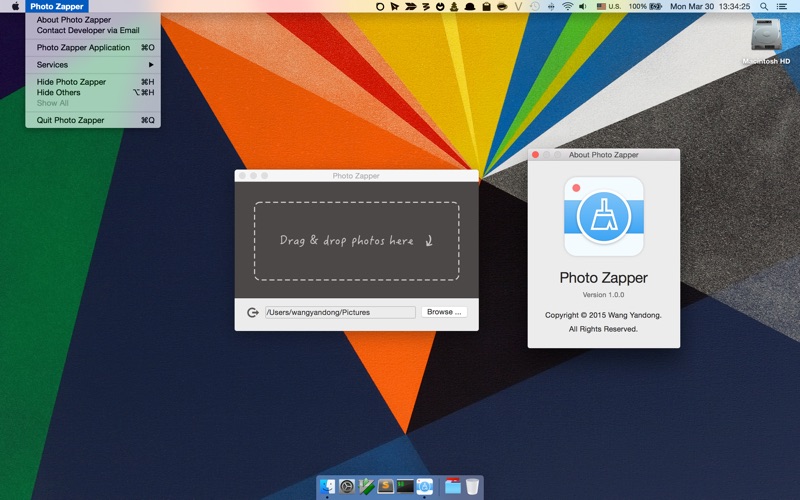Open System Preferences from the dock
Image resolution: width=800 pixels, height=500 pixels.
pos(347,486)
